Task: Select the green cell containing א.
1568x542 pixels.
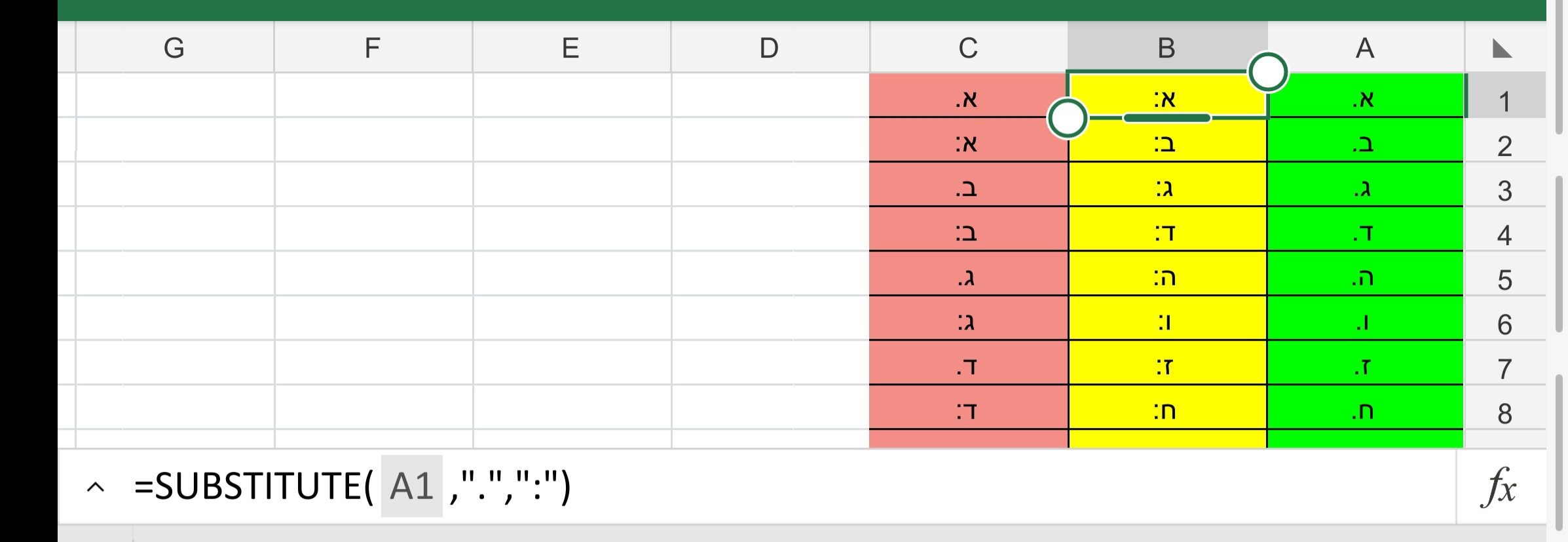Action: pyautogui.click(x=1366, y=98)
